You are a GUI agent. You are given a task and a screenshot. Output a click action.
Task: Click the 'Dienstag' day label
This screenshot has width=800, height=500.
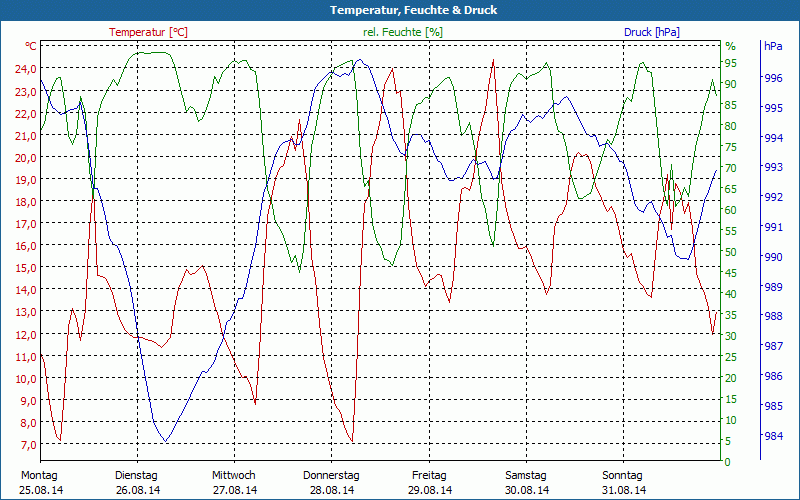tap(136, 476)
